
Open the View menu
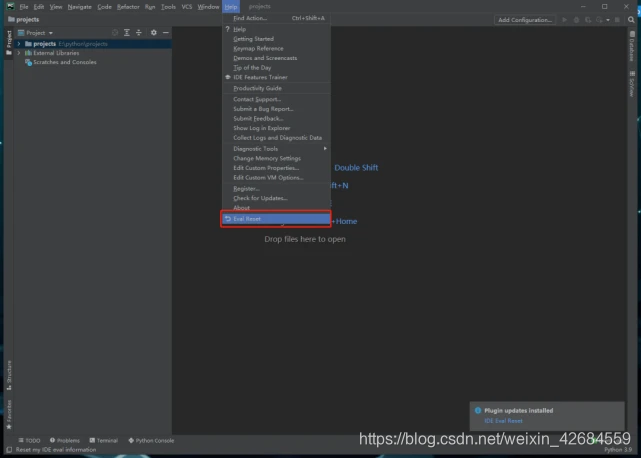pyautogui.click(x=56, y=7)
